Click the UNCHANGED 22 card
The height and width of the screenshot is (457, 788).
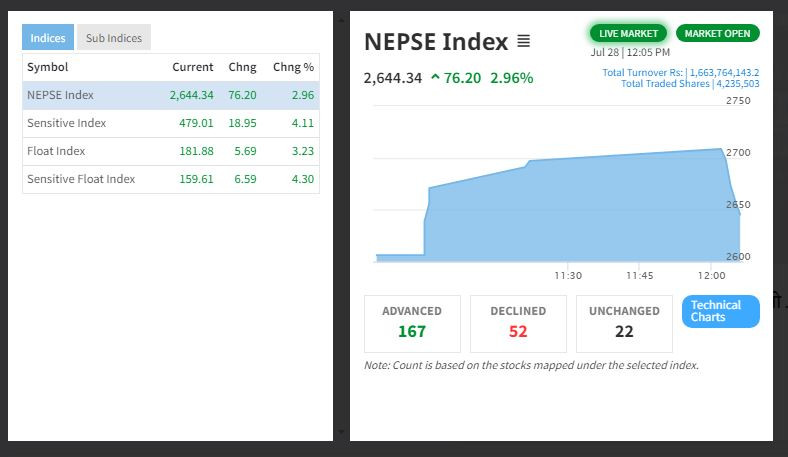624,323
